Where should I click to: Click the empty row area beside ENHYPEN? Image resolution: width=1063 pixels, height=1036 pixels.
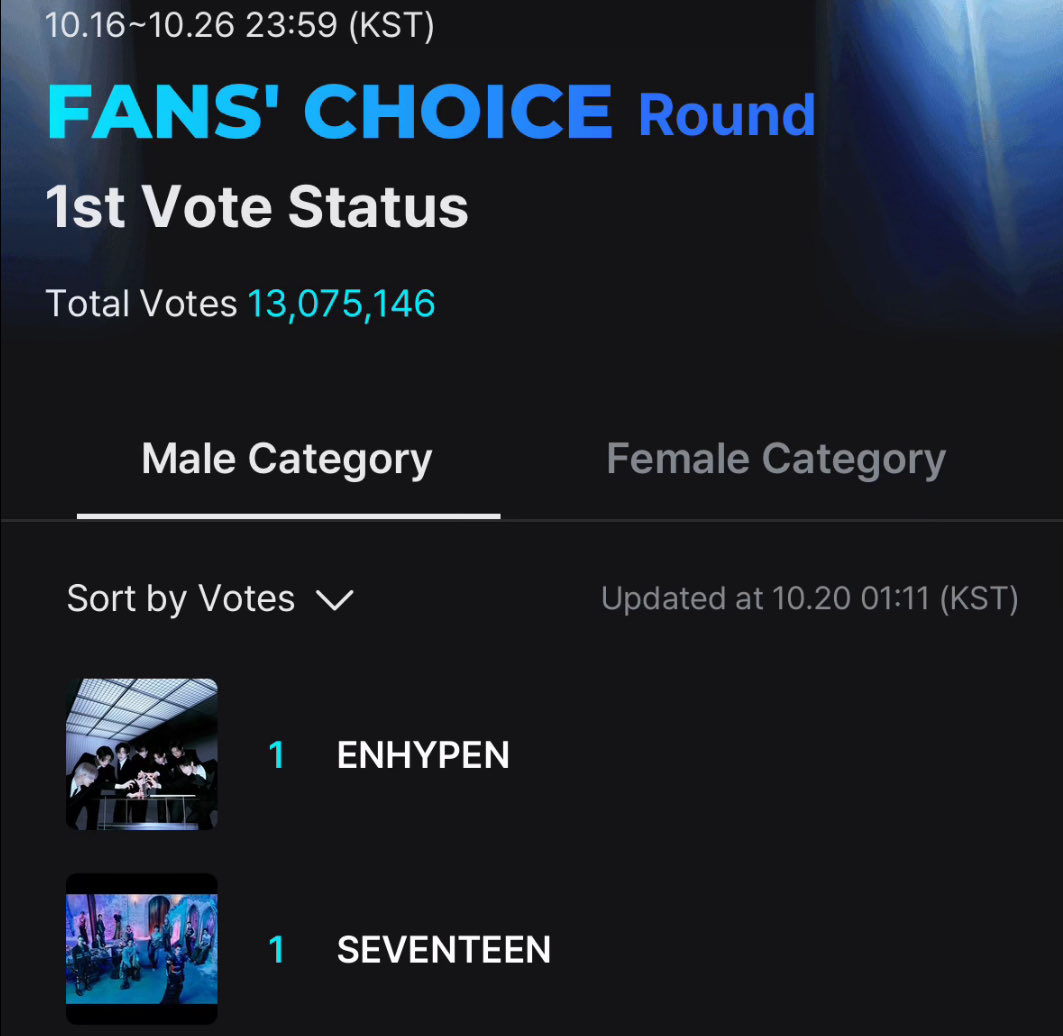(x=780, y=755)
